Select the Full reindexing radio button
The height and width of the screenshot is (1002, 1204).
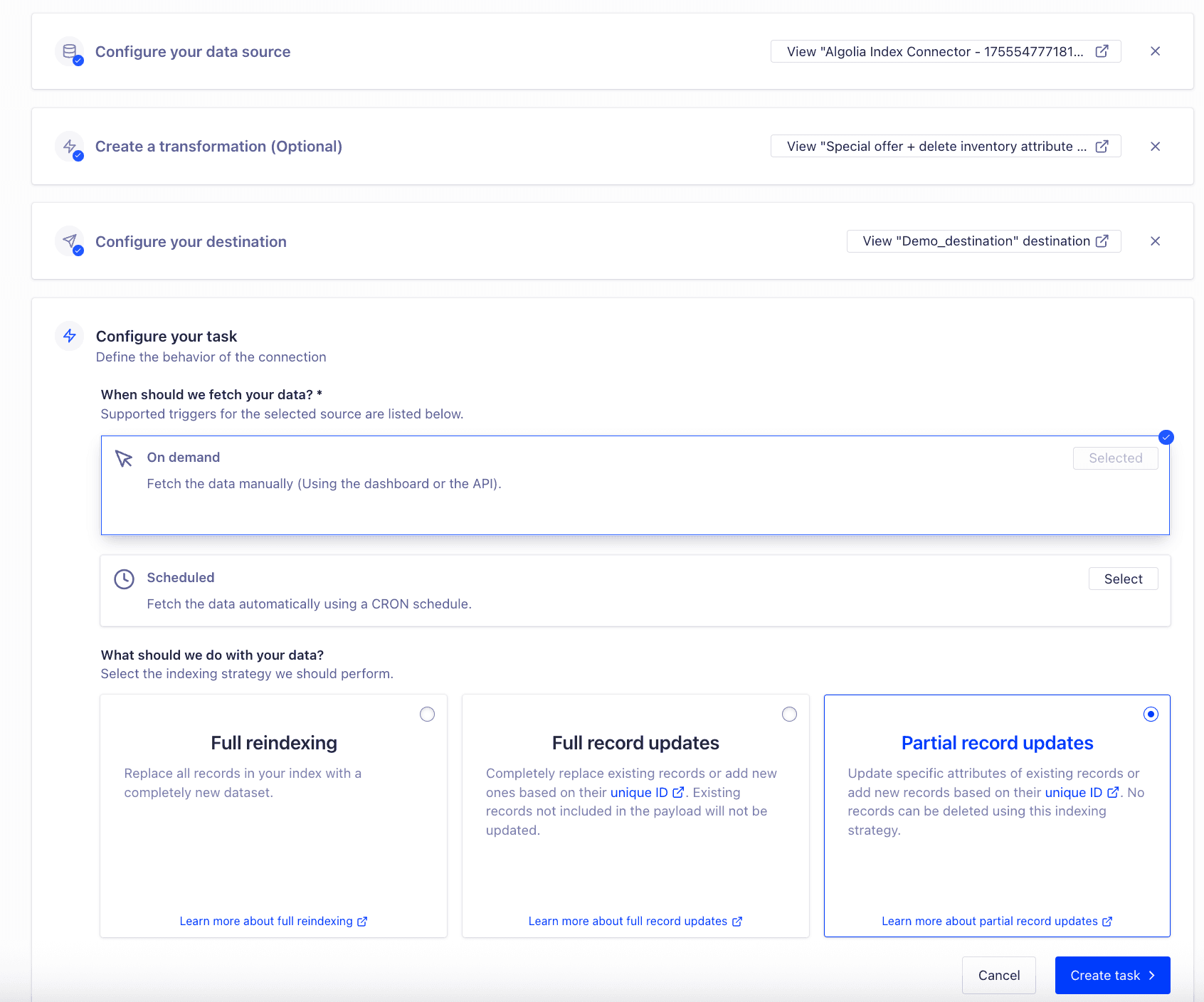(x=427, y=714)
